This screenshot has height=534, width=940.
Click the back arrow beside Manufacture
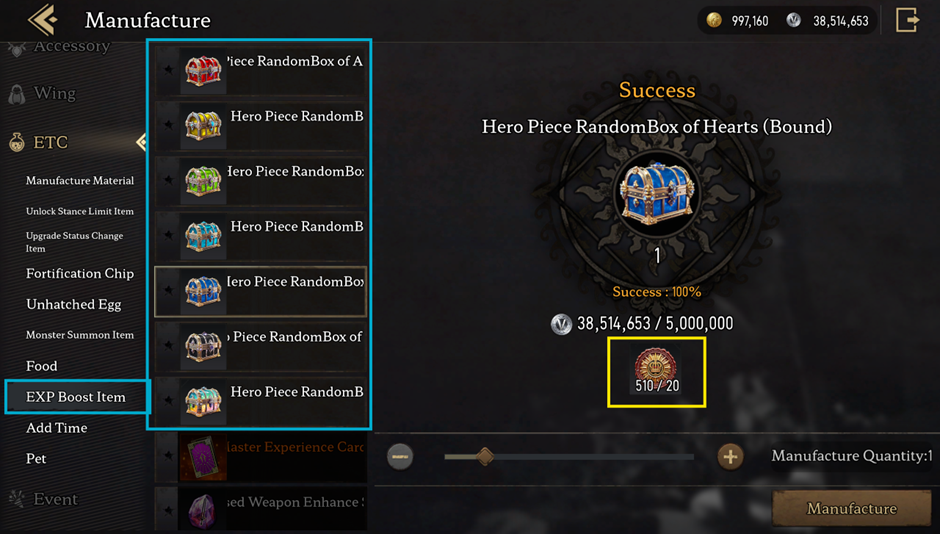(43, 20)
